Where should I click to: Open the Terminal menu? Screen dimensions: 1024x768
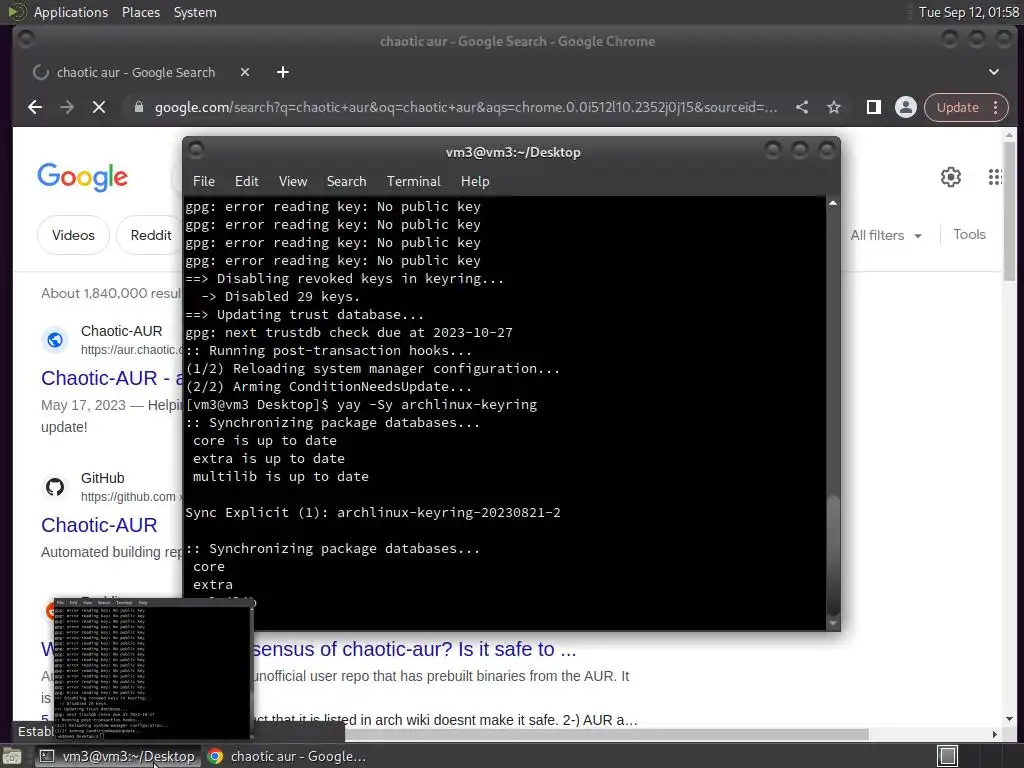(x=413, y=181)
